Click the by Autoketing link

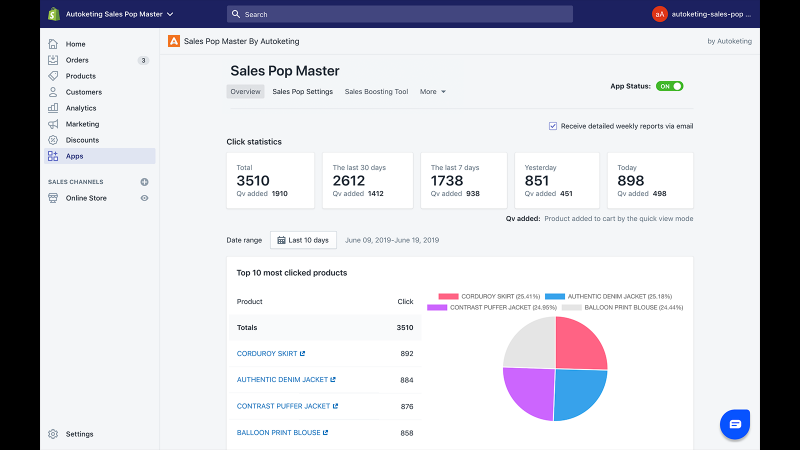point(730,41)
